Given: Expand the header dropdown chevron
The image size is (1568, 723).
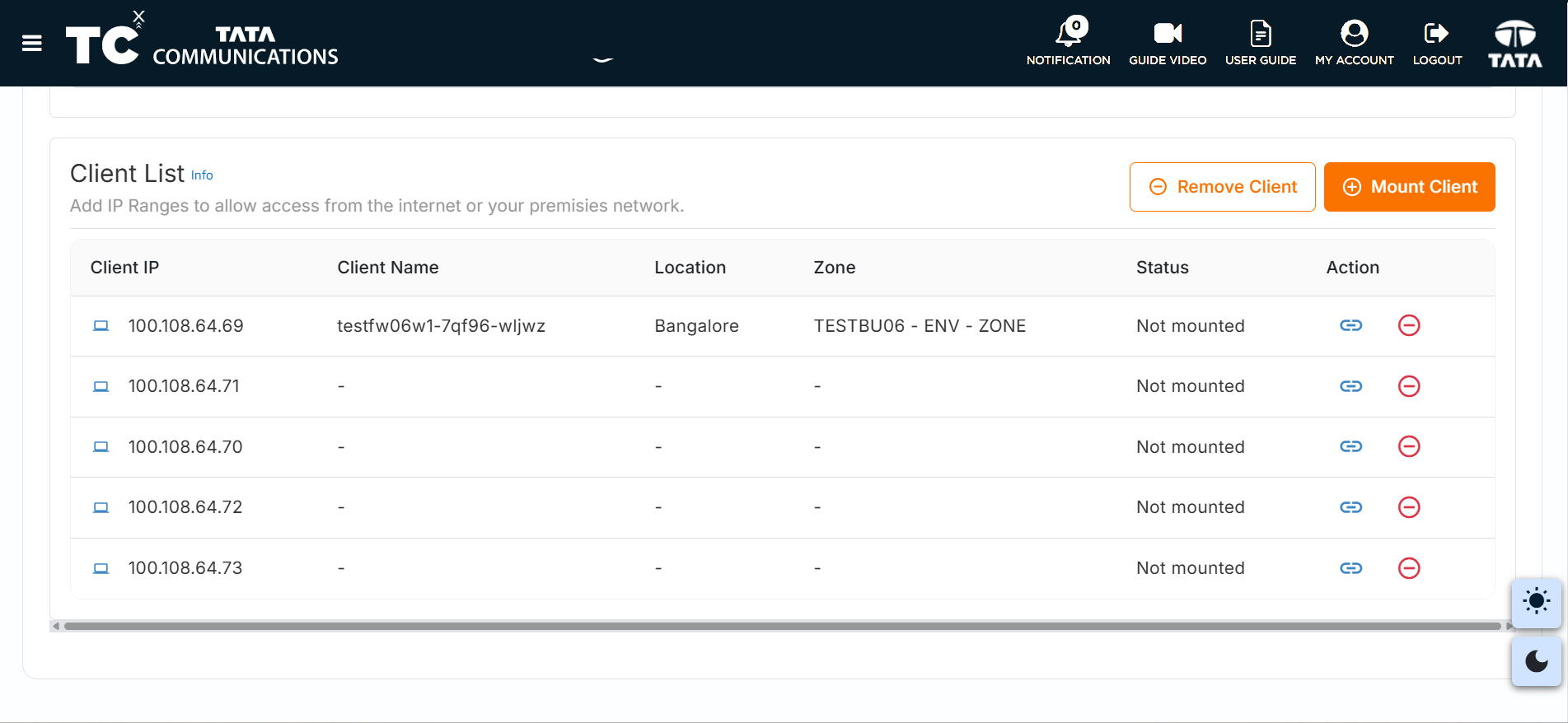Looking at the screenshot, I should [603, 59].
